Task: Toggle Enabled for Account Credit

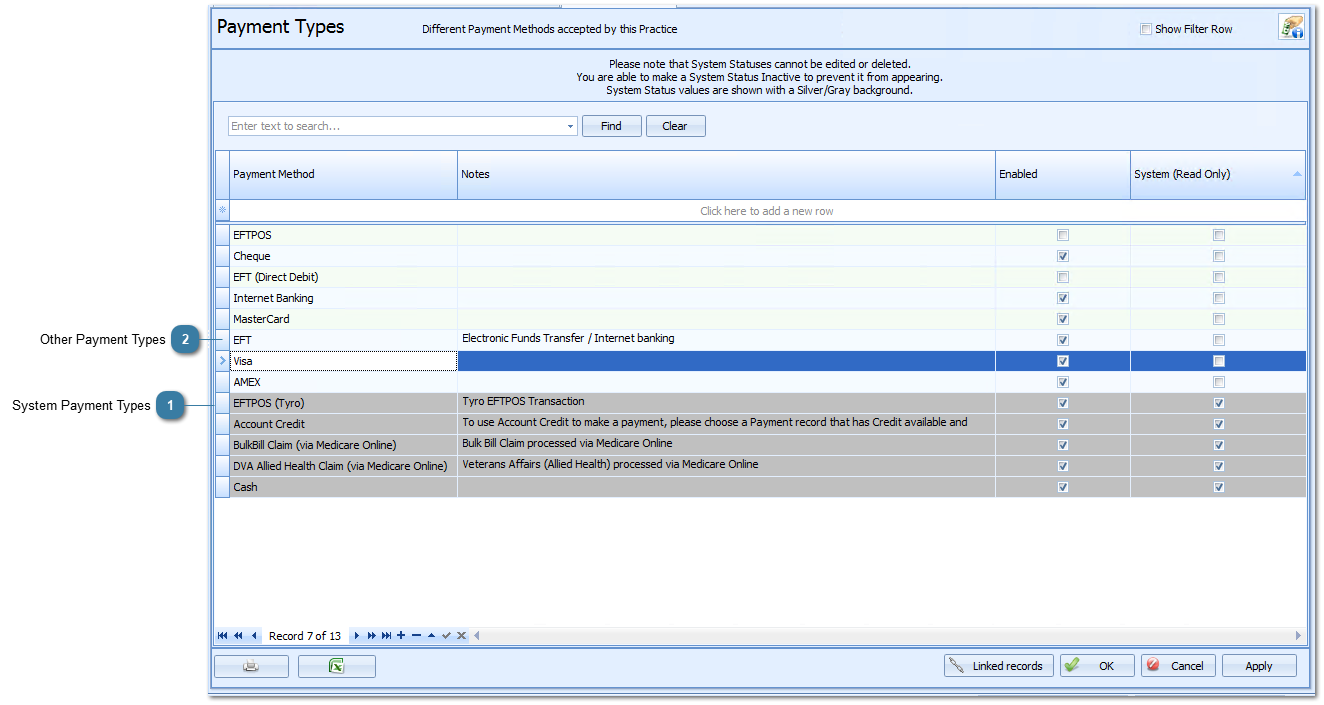Action: coord(1063,424)
